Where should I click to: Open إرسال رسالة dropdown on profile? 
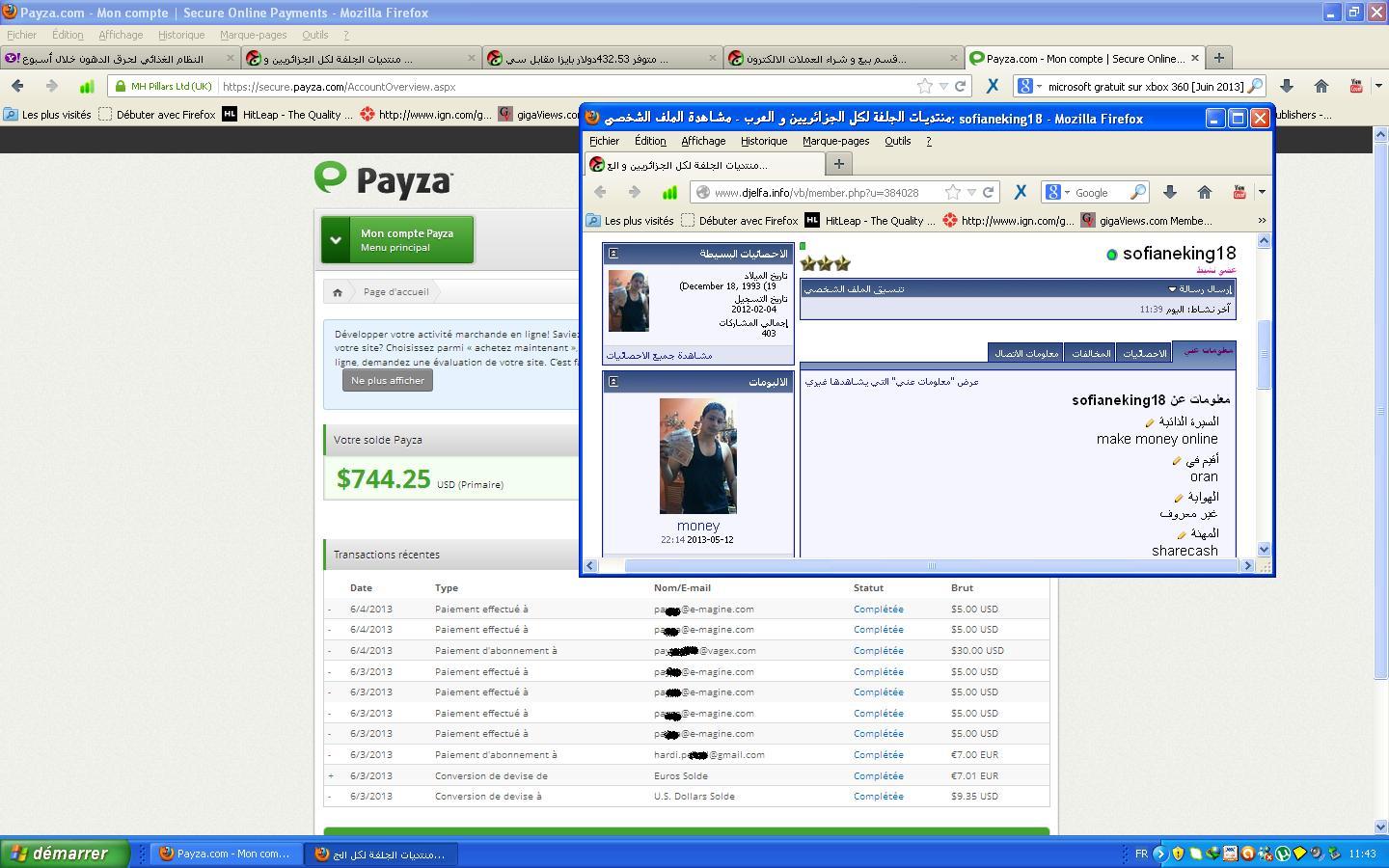tap(1199, 289)
